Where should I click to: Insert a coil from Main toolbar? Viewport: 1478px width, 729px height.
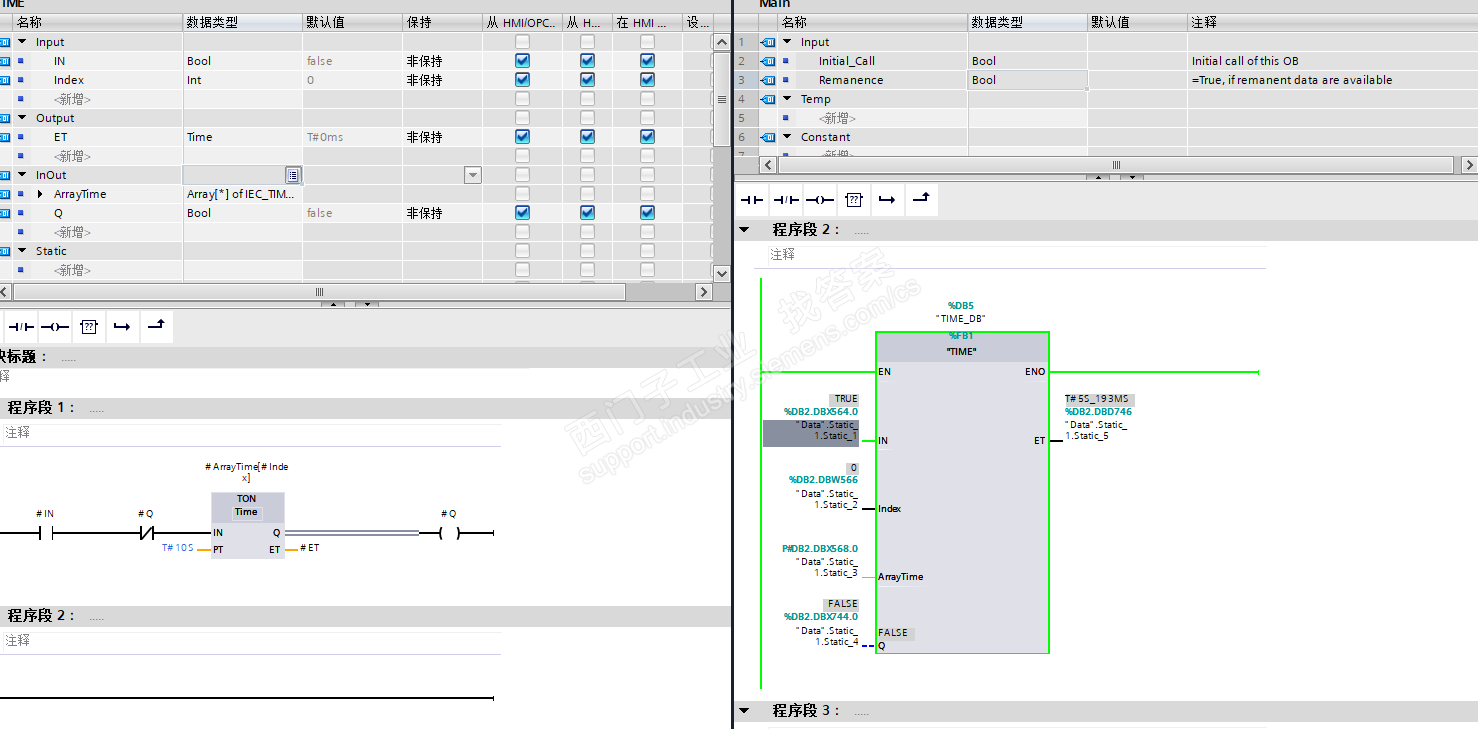click(819, 200)
